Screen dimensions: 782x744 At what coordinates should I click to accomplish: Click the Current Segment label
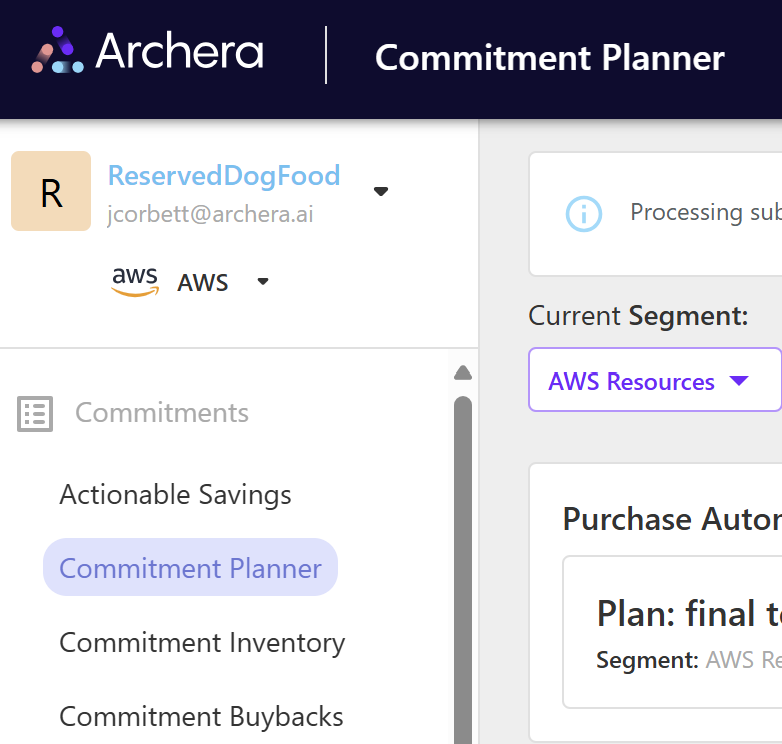pyautogui.click(x=638, y=316)
